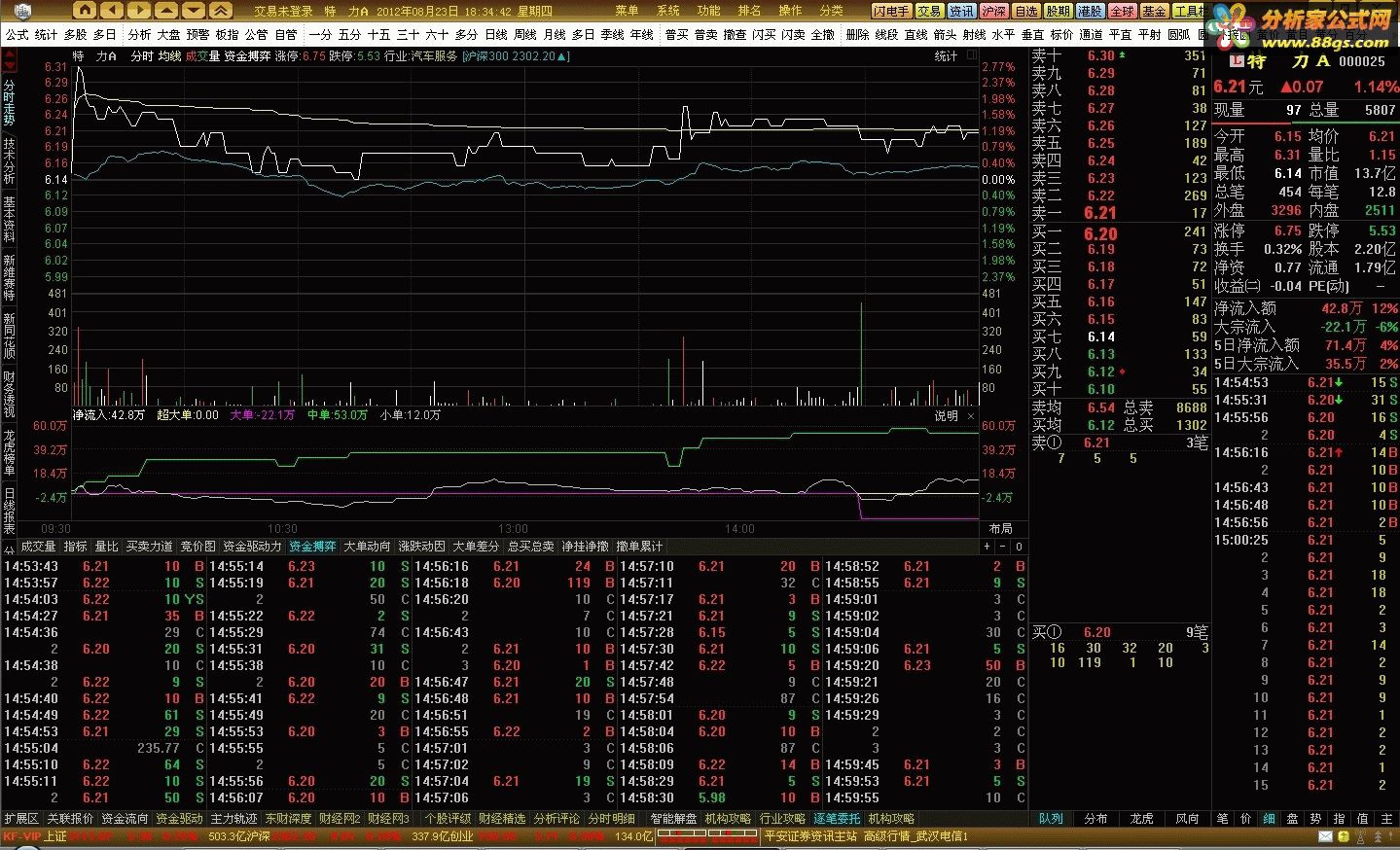Click 布局 layout button
1400x850 pixels.
tap(1000, 528)
